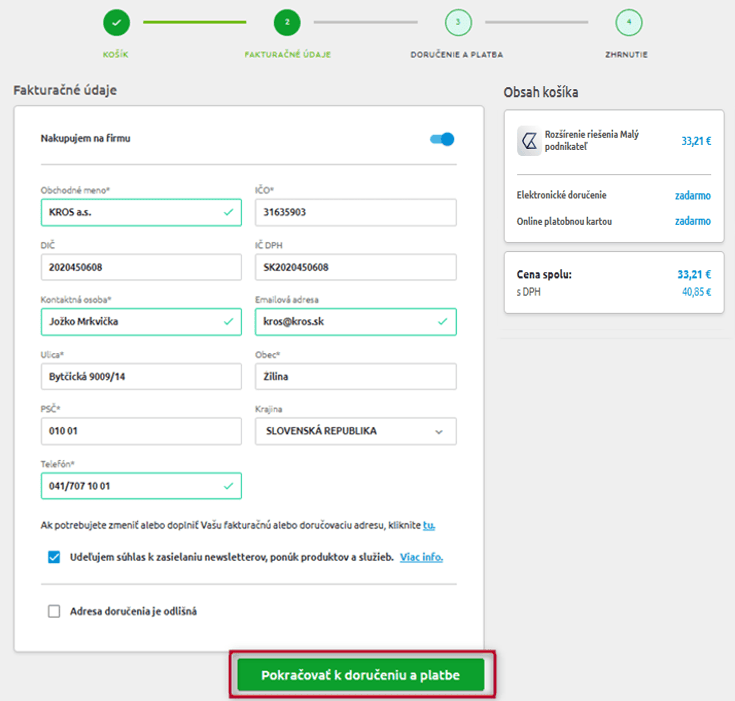Click step 4 Zhrnutie circle
Screen dimensions: 735x701
629,21
